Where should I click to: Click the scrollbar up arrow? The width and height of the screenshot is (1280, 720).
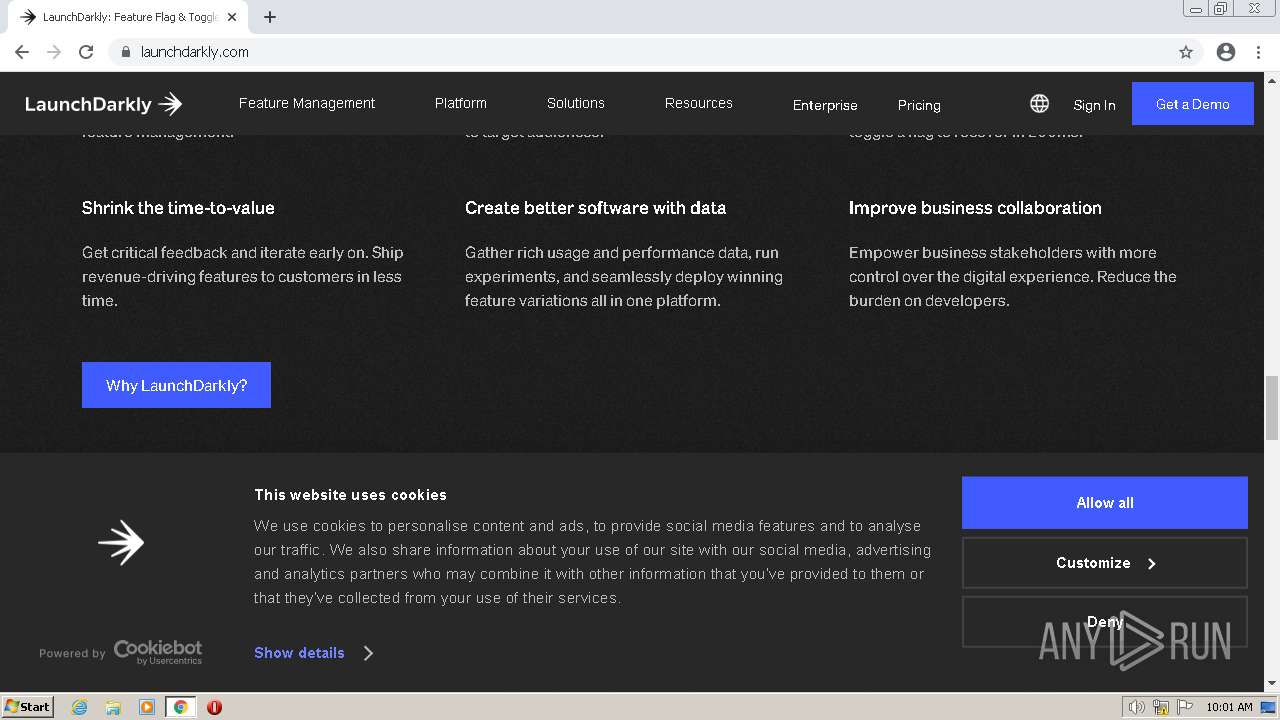click(x=1272, y=79)
